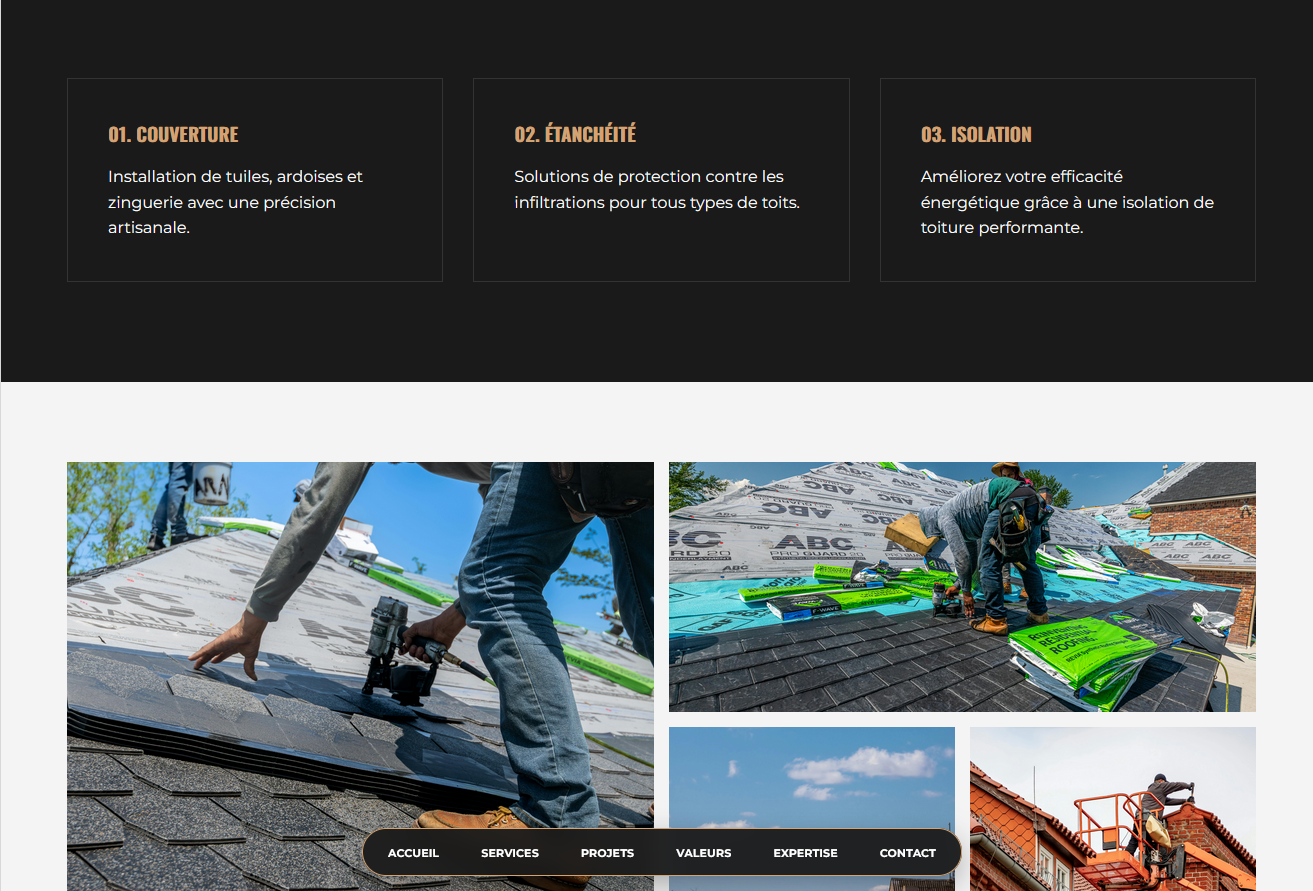Click the infiltration protection description text
This screenshot has width=1313, height=891.
pos(656,189)
